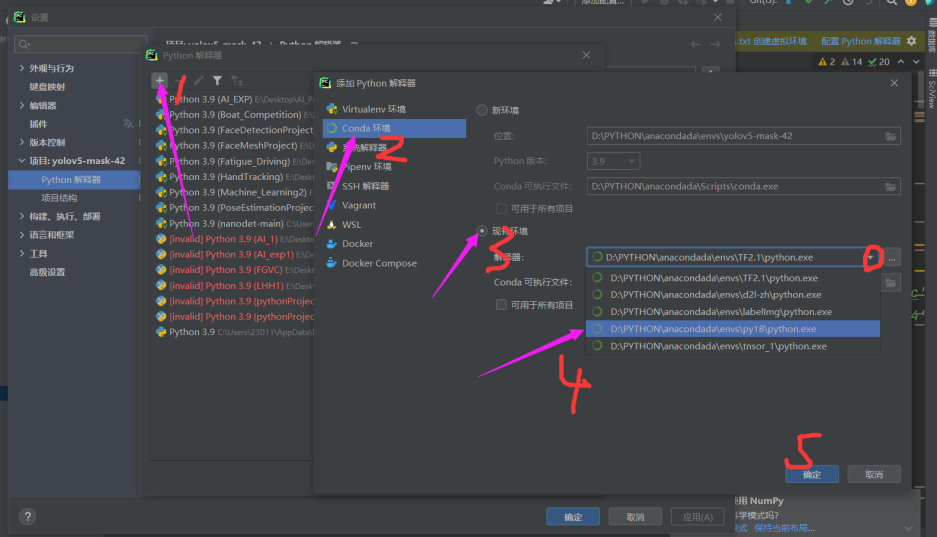Image resolution: width=937 pixels, height=537 pixels.
Task: Expand 语言和框架 node
Action: [x=22, y=235]
